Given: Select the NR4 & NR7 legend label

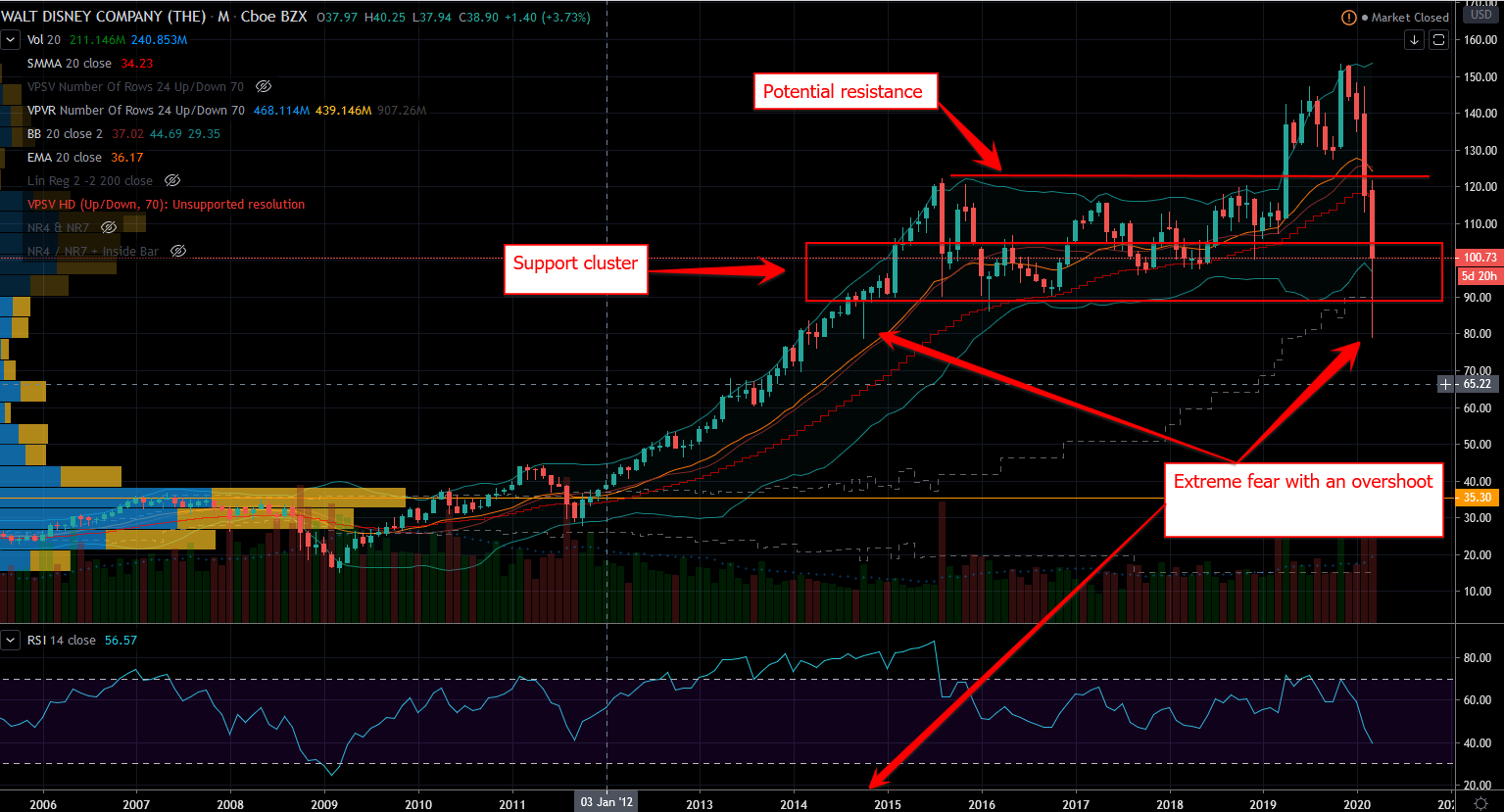Looking at the screenshot, I should [x=59, y=228].
